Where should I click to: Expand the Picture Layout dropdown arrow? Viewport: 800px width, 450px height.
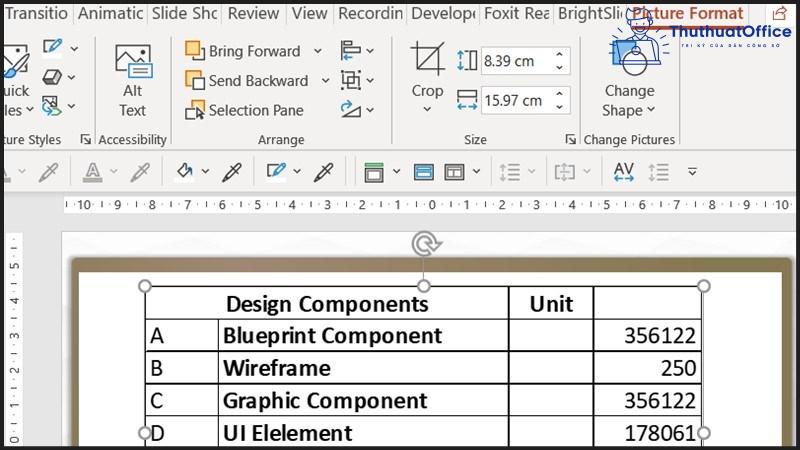click(71, 106)
